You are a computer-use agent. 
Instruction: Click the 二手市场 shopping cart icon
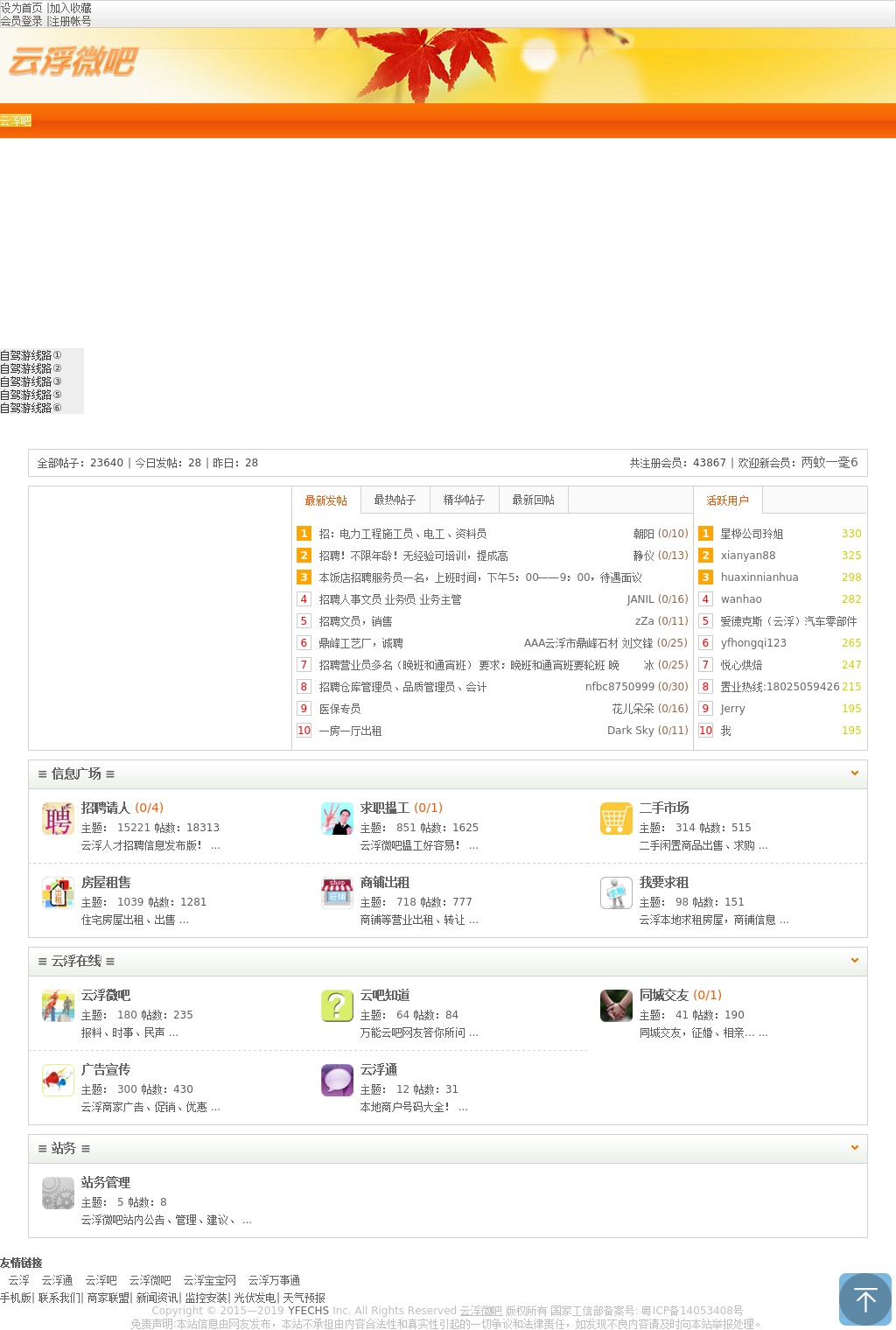[616, 819]
